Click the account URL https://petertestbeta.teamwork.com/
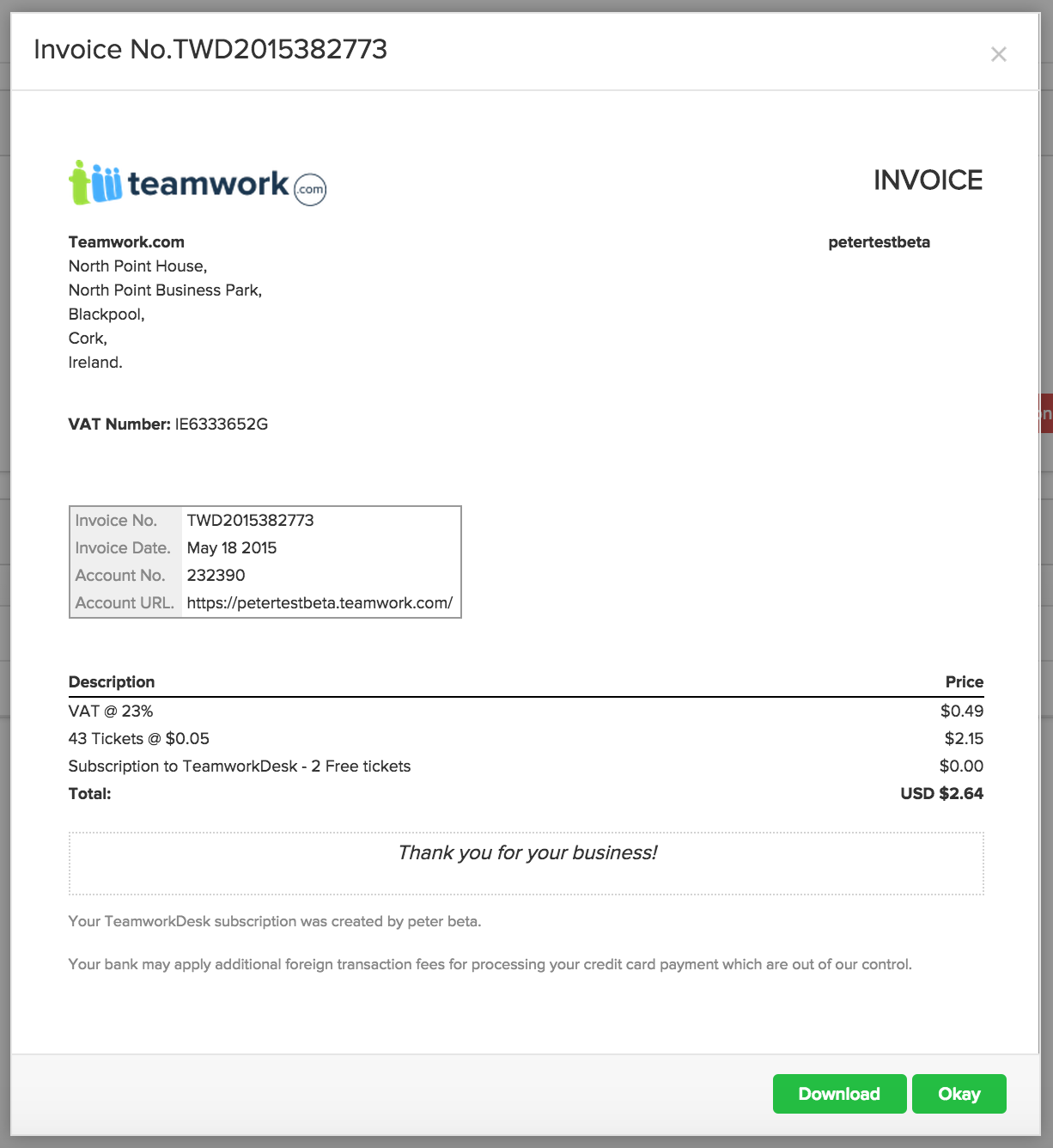1053x1148 pixels. tap(320, 603)
